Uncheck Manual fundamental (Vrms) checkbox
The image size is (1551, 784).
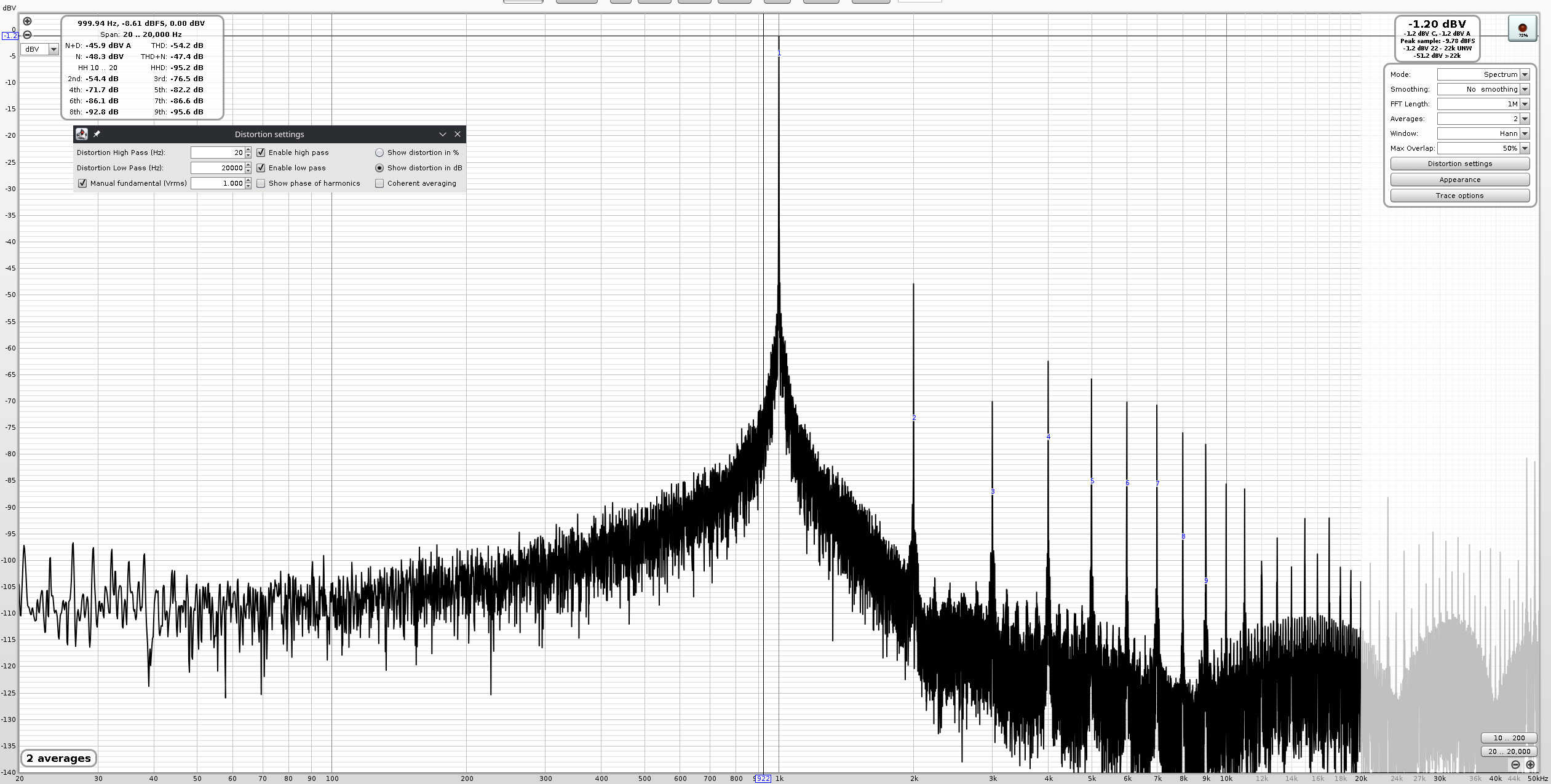(82, 183)
